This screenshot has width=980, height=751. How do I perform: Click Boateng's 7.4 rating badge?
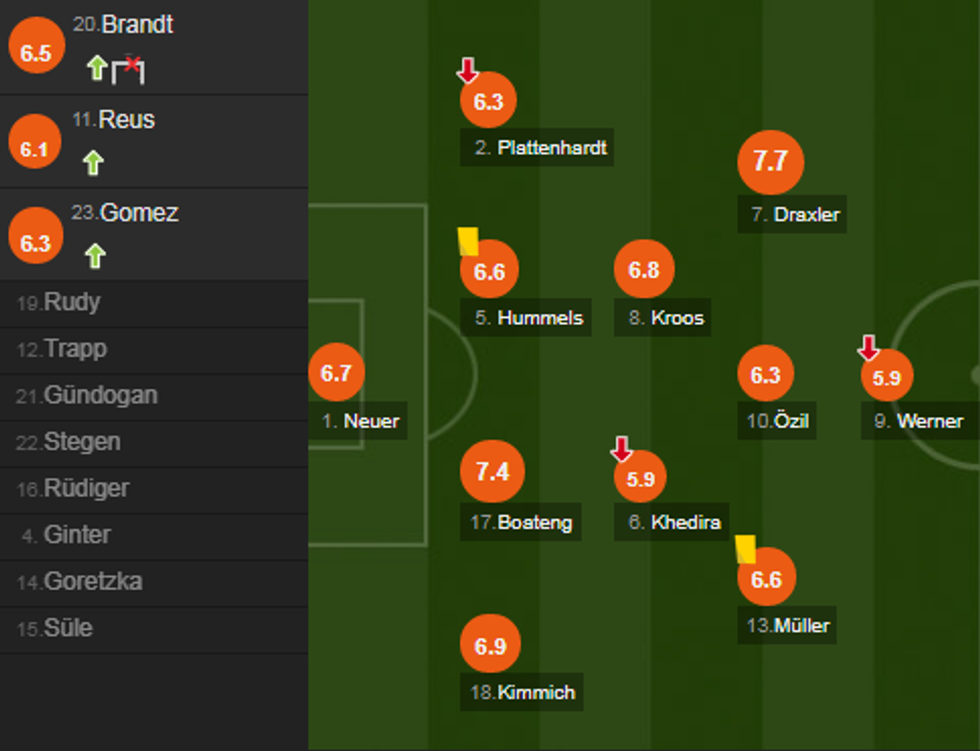pyautogui.click(x=490, y=472)
